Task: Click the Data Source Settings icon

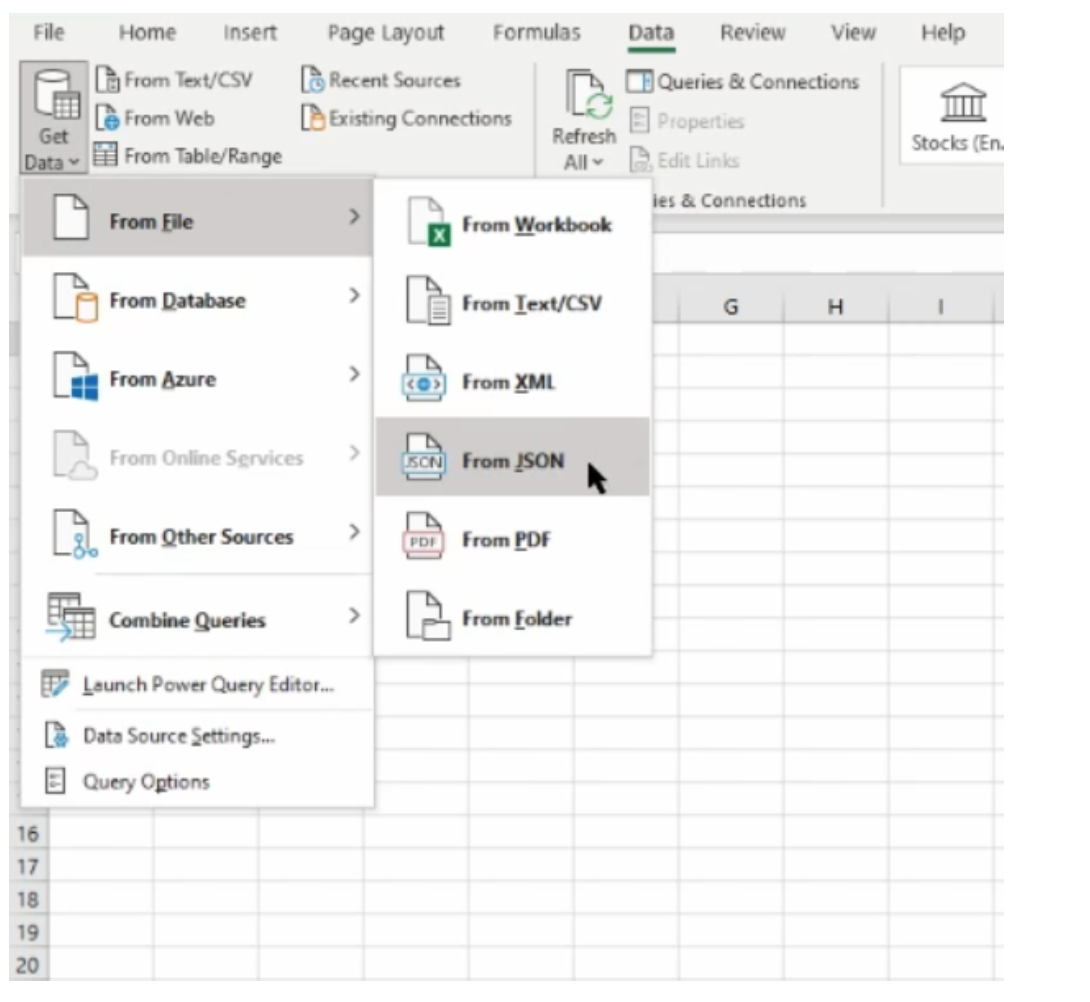Action: coord(56,735)
